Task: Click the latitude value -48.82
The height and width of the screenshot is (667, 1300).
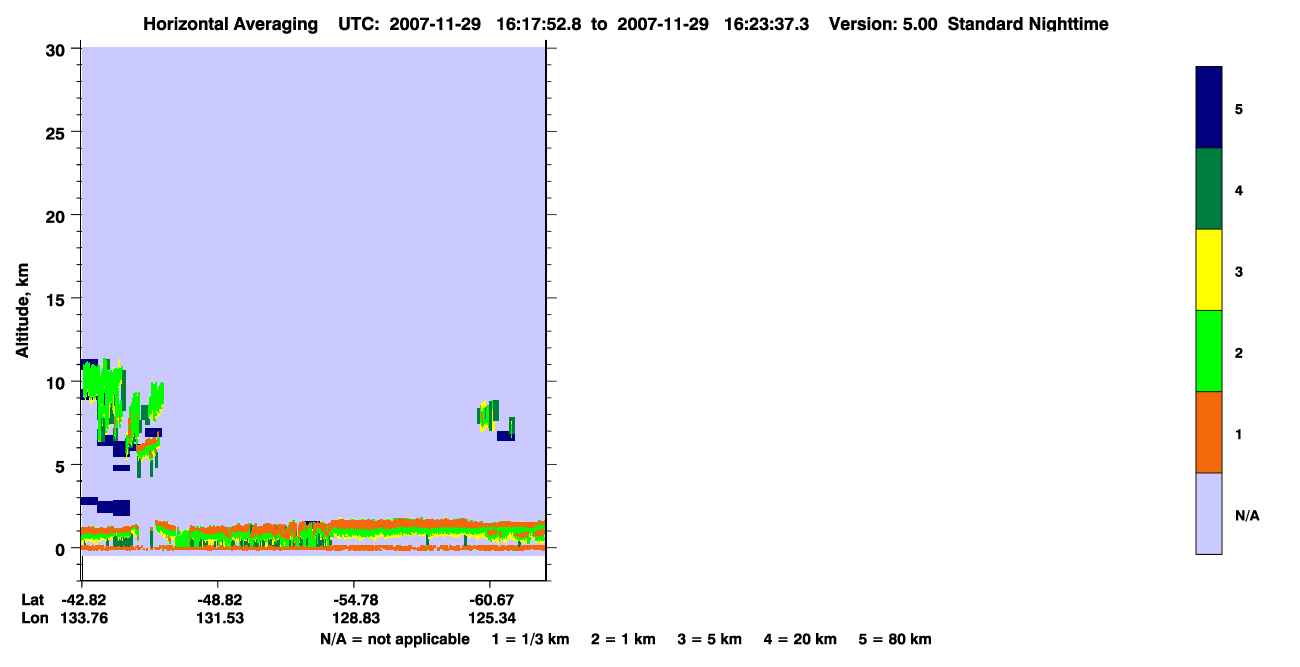Action: 219,600
